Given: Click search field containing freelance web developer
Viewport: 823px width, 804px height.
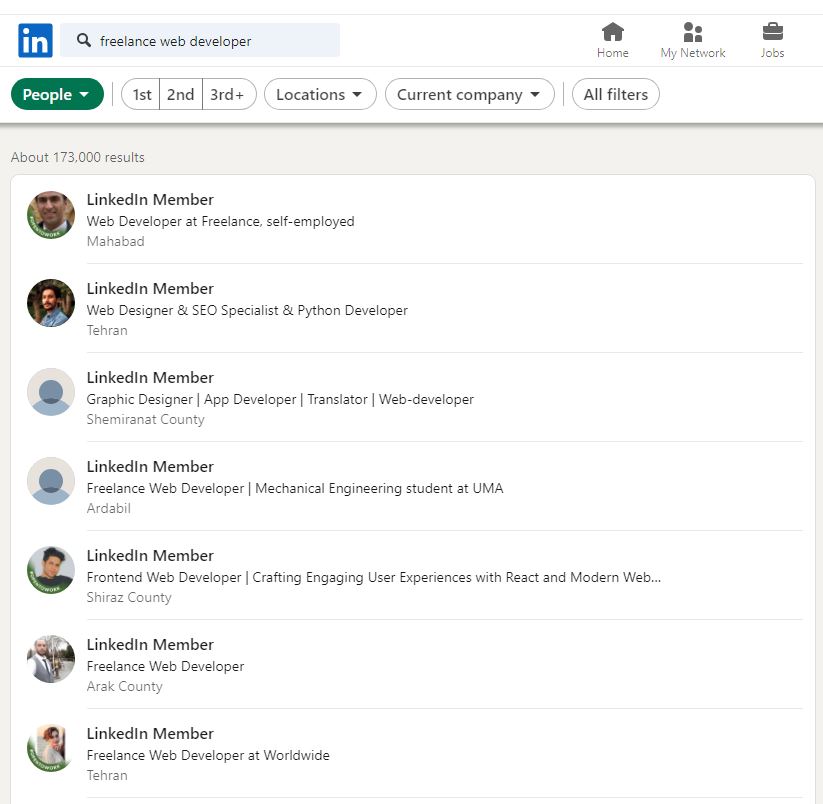Looking at the screenshot, I should click(x=200, y=40).
